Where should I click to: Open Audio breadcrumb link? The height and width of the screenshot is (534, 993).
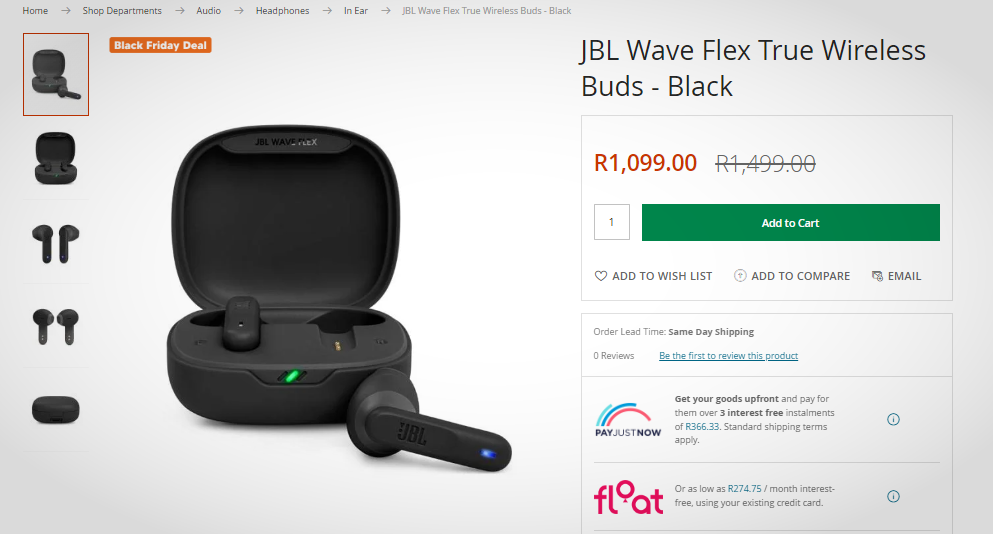click(x=208, y=11)
